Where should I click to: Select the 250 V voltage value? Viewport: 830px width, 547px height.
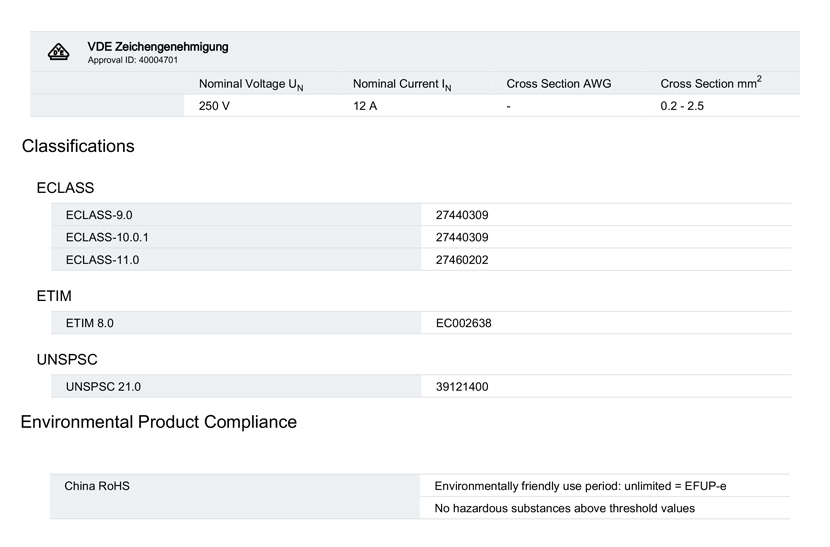pyautogui.click(x=214, y=106)
